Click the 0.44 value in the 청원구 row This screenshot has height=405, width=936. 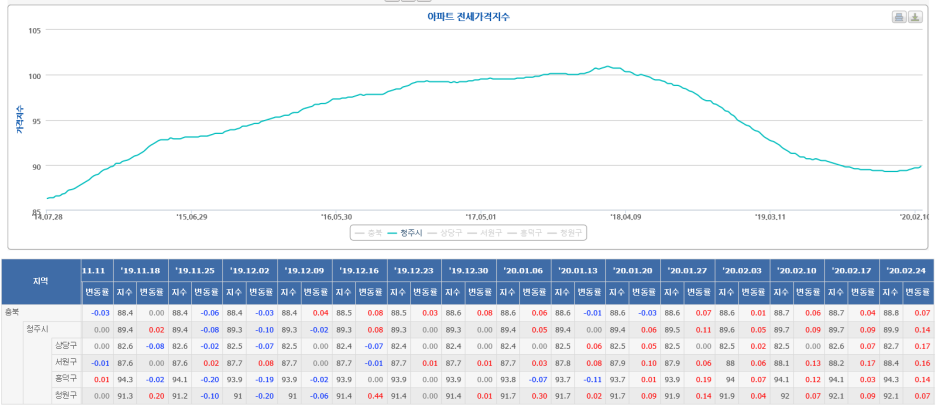click(x=375, y=395)
